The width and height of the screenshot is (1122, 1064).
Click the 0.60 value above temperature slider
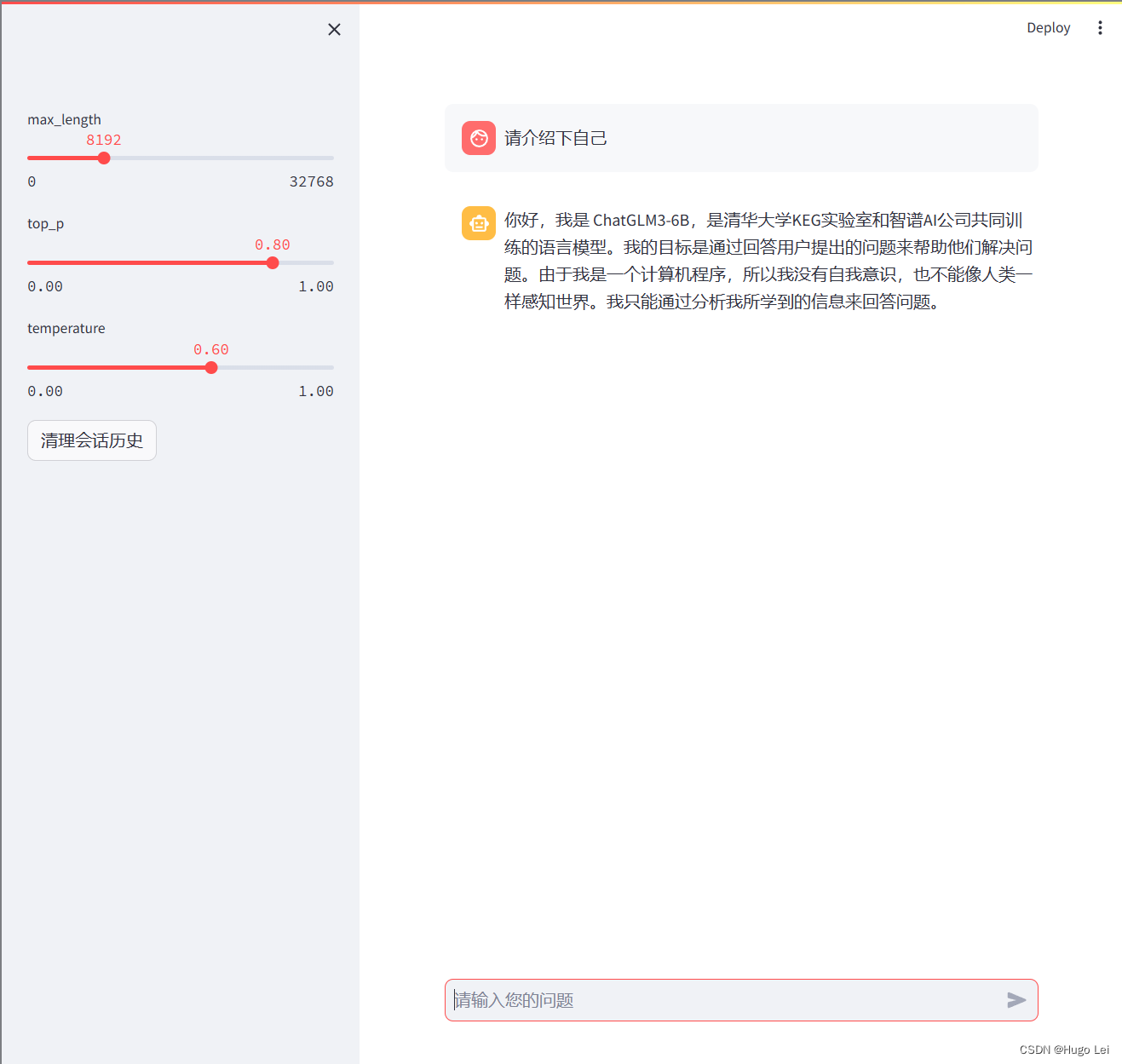(x=211, y=349)
